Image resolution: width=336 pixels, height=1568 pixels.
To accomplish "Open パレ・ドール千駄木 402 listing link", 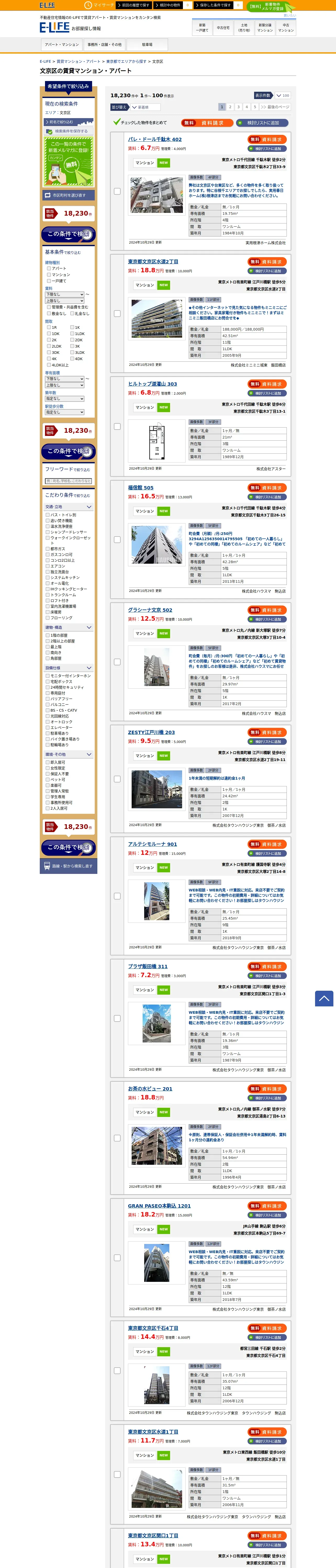I will [155, 139].
